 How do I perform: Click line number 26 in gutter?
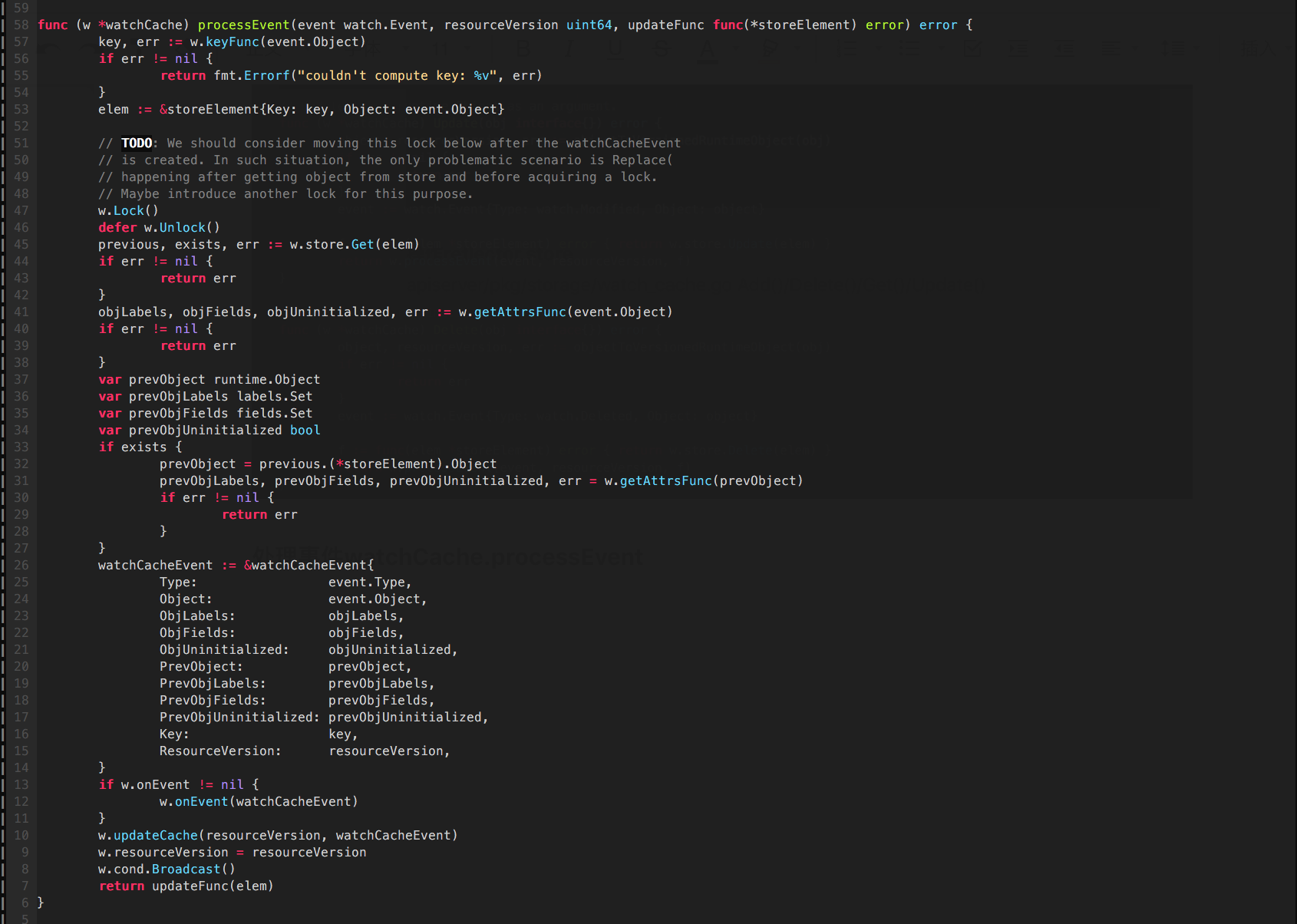click(21, 566)
